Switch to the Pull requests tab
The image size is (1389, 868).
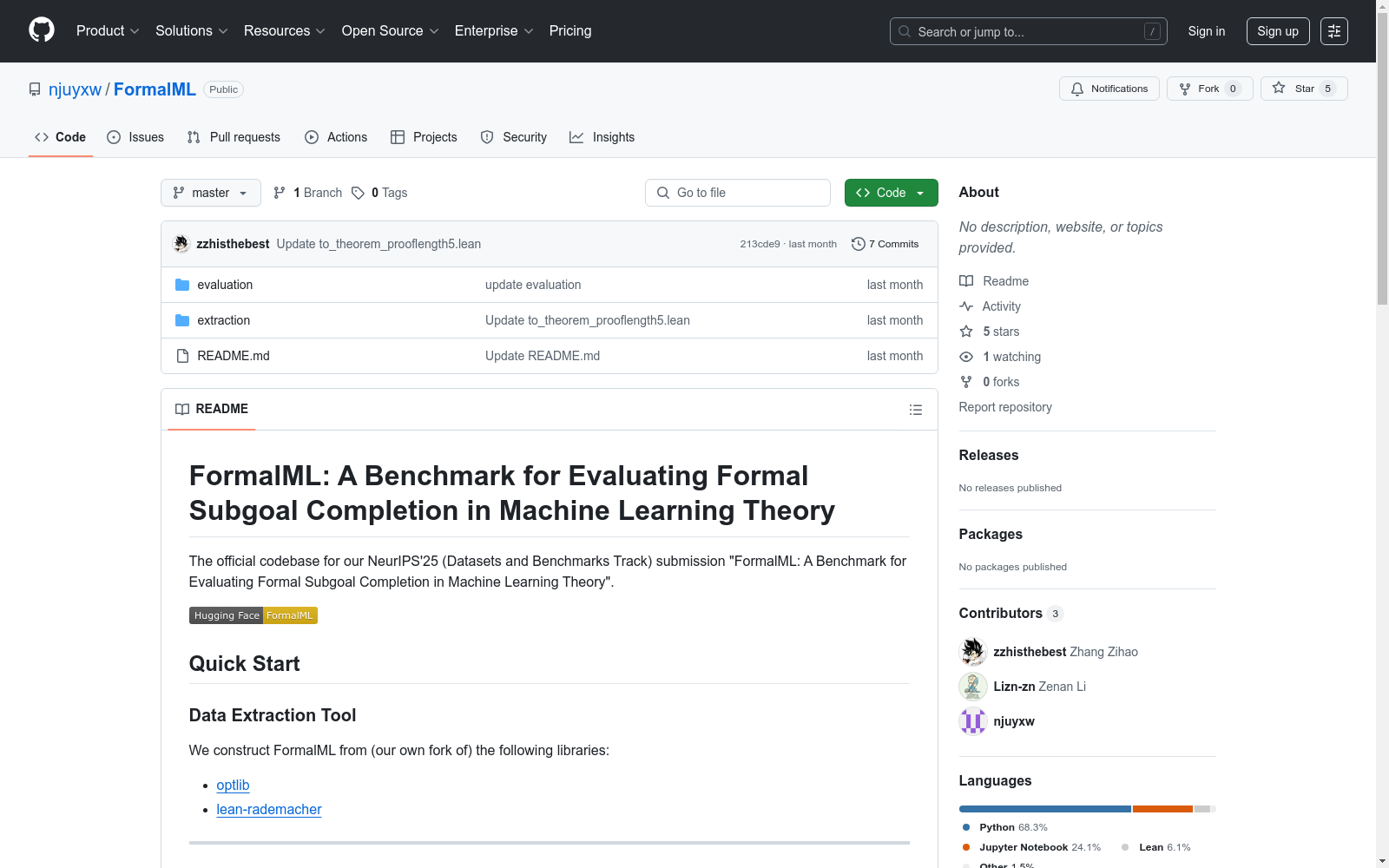[234, 137]
